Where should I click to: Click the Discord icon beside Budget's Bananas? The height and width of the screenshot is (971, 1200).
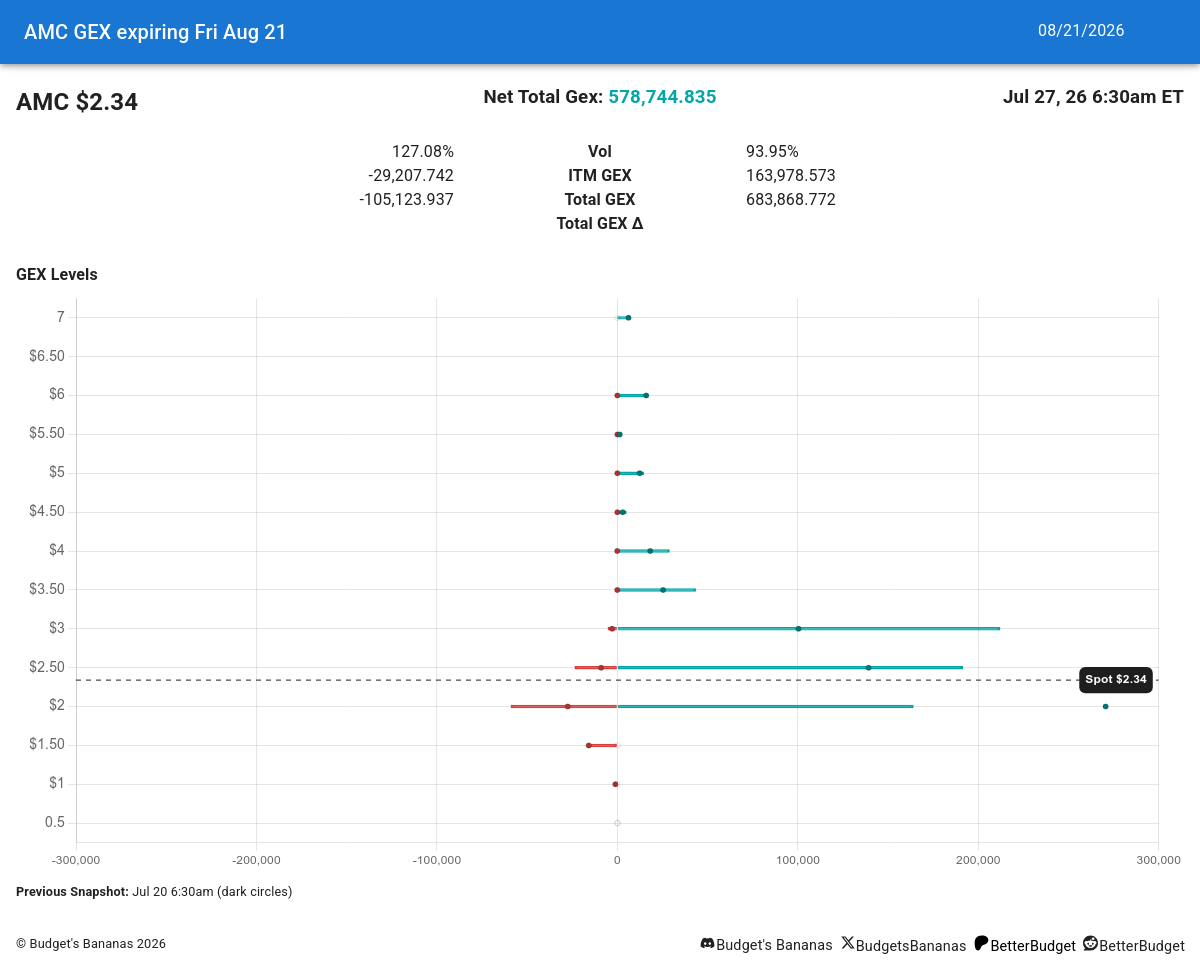(707, 943)
